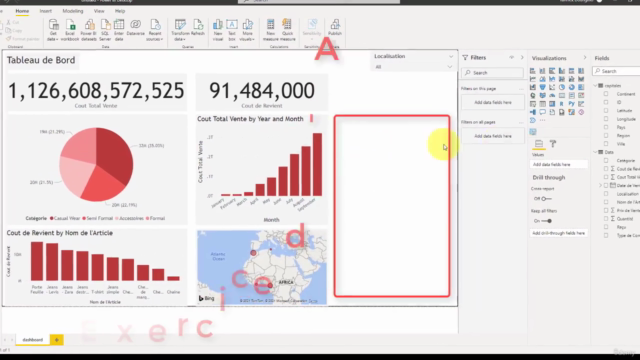Select the clustered column chart visual
The image size is (640, 360).
(562, 71)
